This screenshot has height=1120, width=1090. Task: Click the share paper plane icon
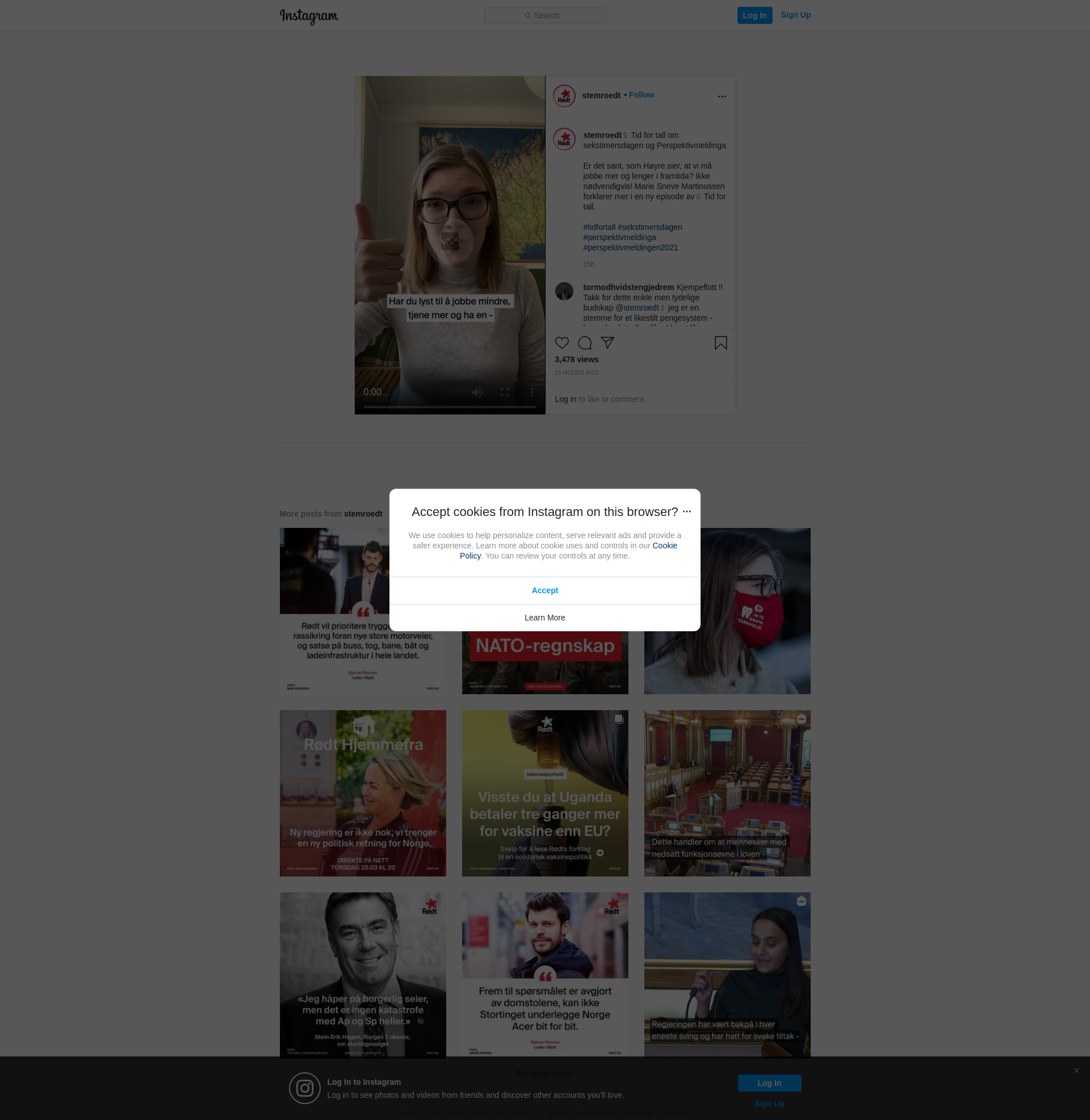(607, 343)
